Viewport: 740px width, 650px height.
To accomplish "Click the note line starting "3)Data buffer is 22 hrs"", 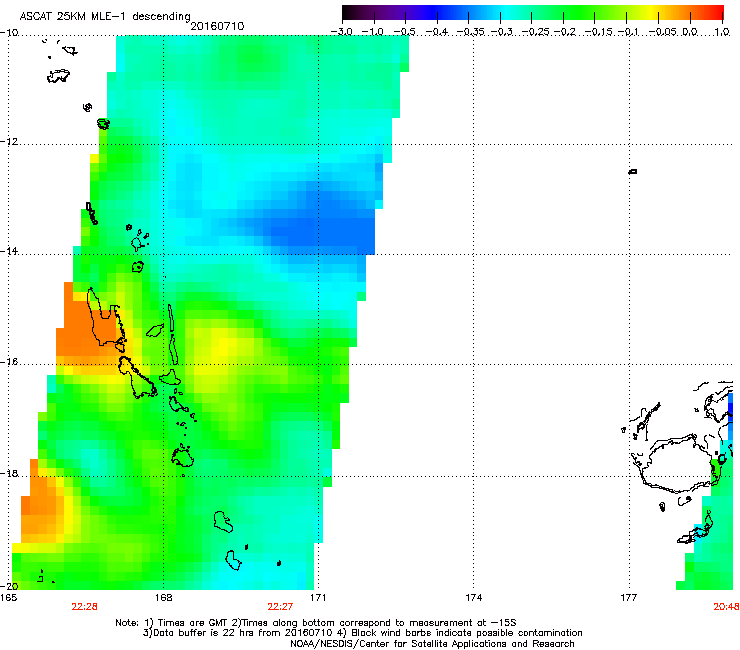I will tap(362, 633).
